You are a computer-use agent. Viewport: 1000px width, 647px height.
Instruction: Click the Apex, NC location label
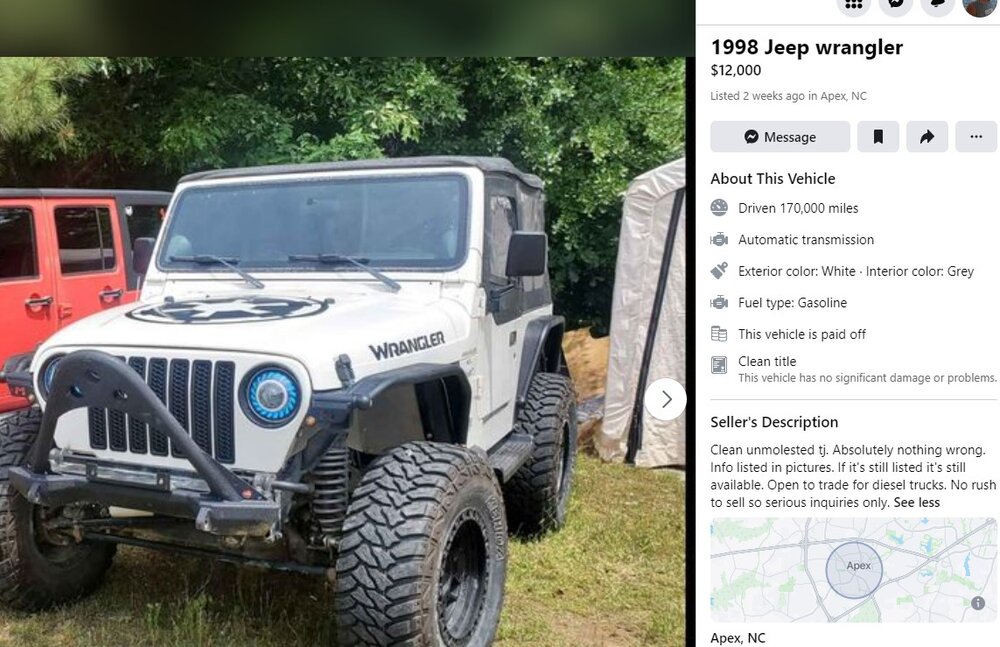[x=738, y=637]
